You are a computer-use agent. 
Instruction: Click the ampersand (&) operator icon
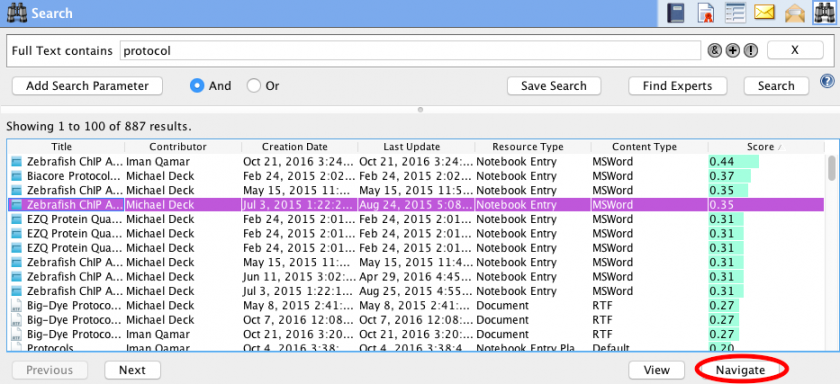[x=715, y=50]
